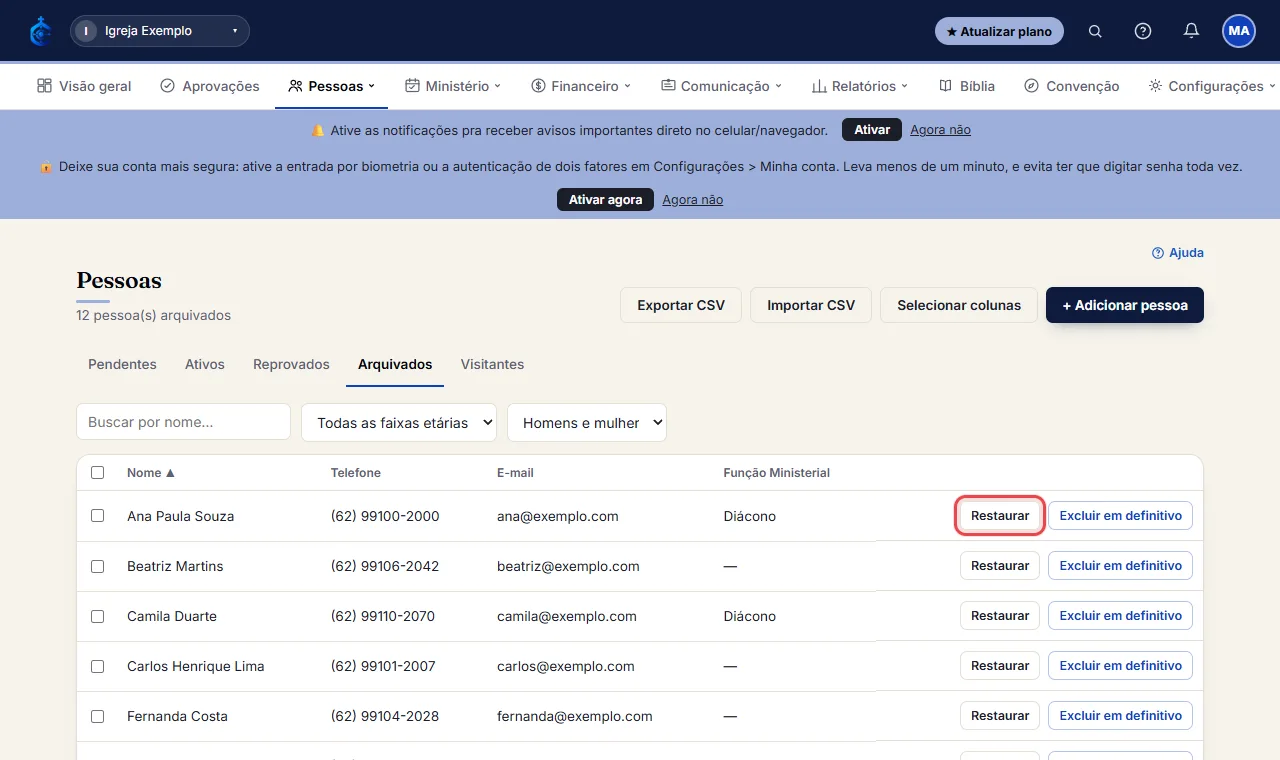Open Selecionar colunas

[x=959, y=305]
